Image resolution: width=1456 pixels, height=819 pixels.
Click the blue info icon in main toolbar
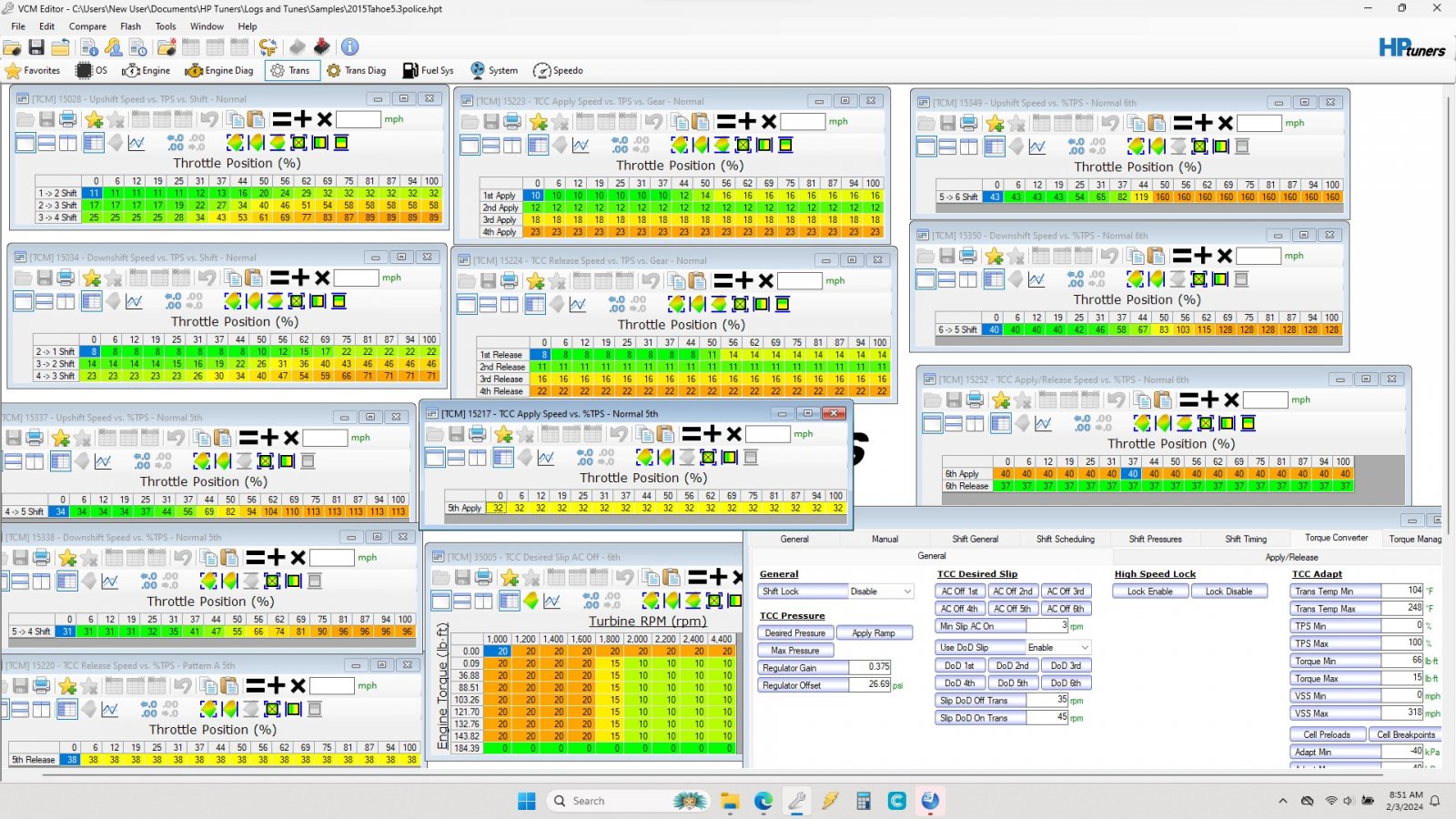pyautogui.click(x=349, y=47)
